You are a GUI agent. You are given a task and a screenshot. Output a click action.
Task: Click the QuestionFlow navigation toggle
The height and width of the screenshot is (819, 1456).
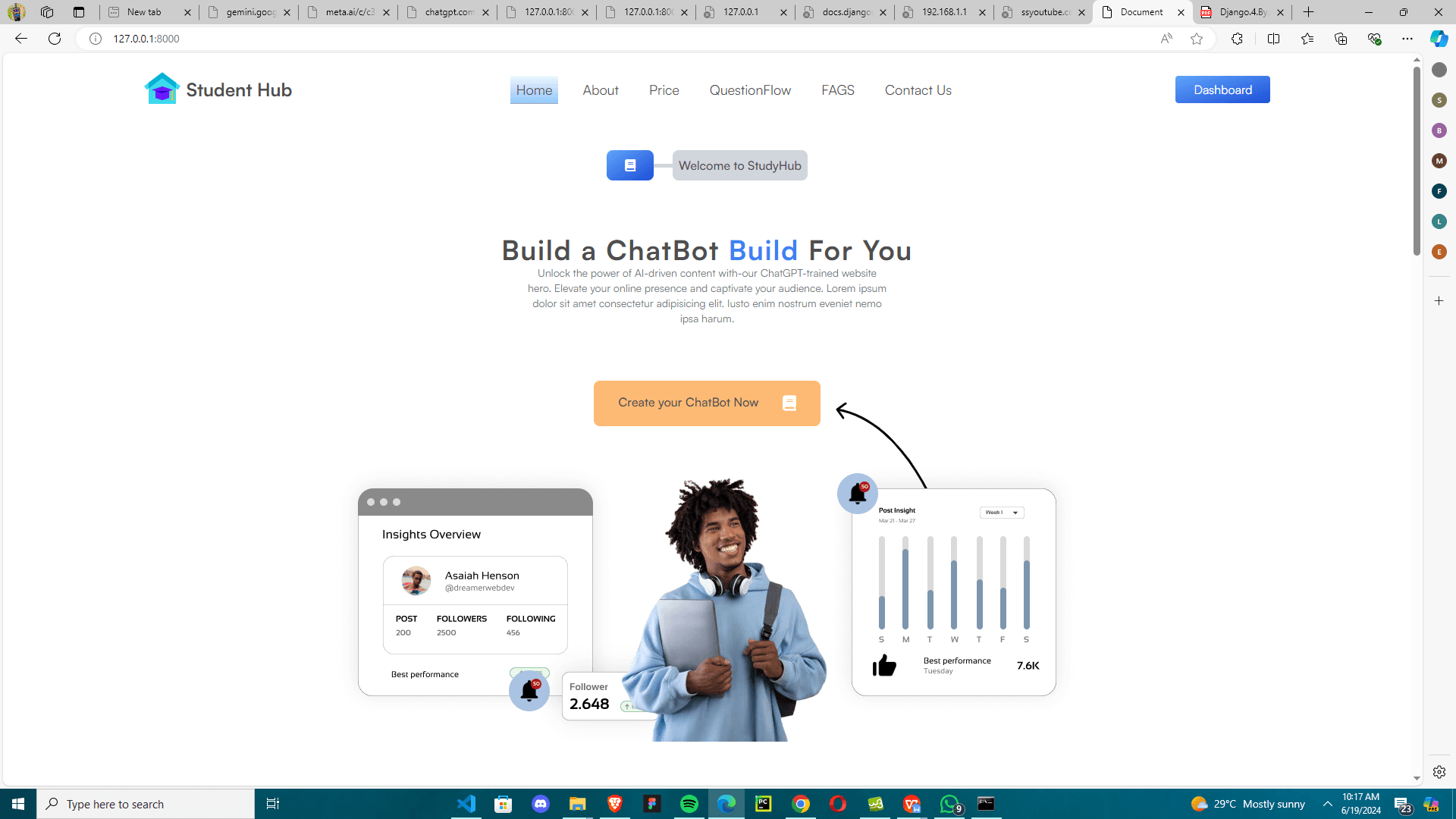750,90
